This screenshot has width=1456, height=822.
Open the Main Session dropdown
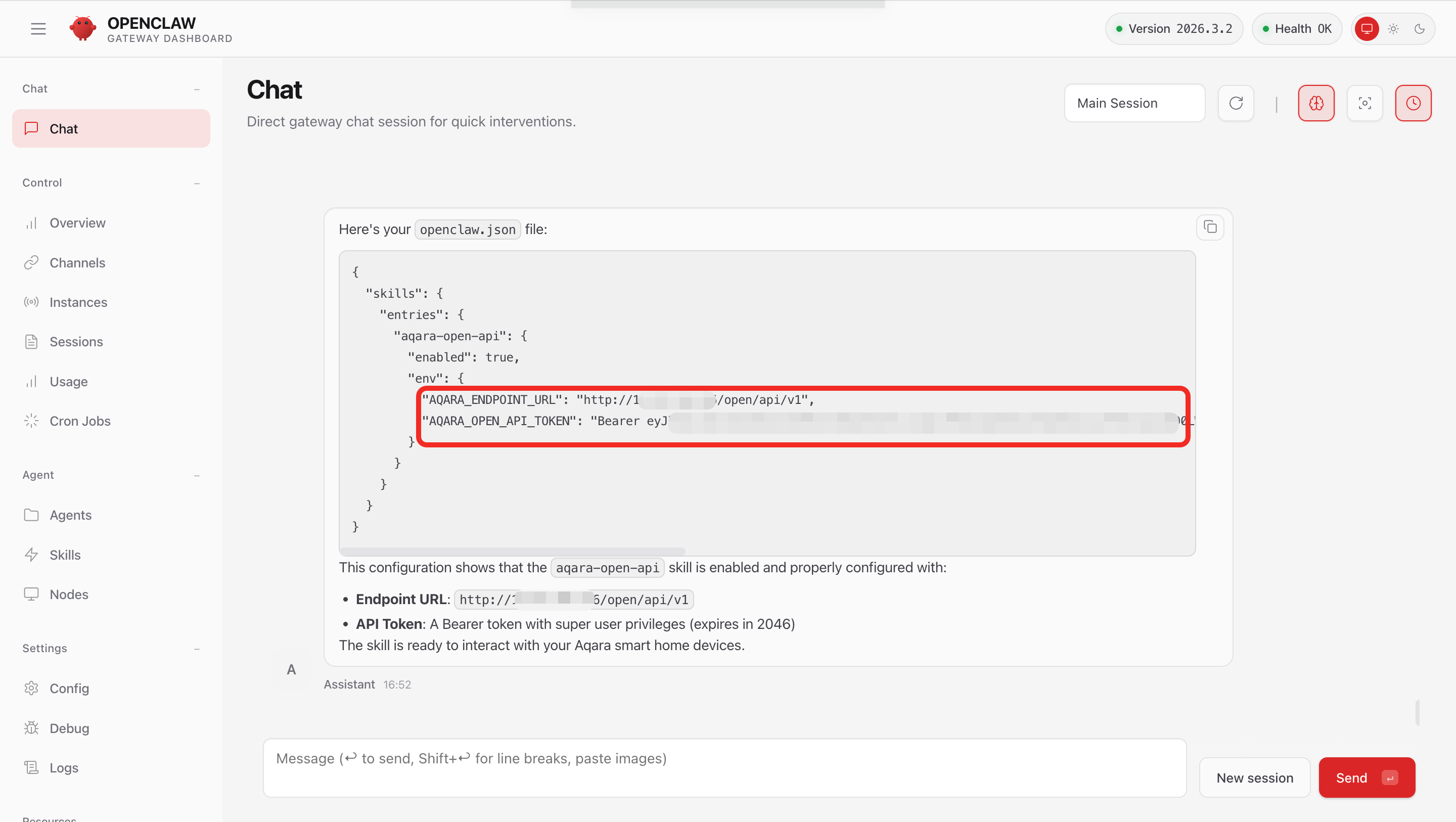click(1134, 103)
